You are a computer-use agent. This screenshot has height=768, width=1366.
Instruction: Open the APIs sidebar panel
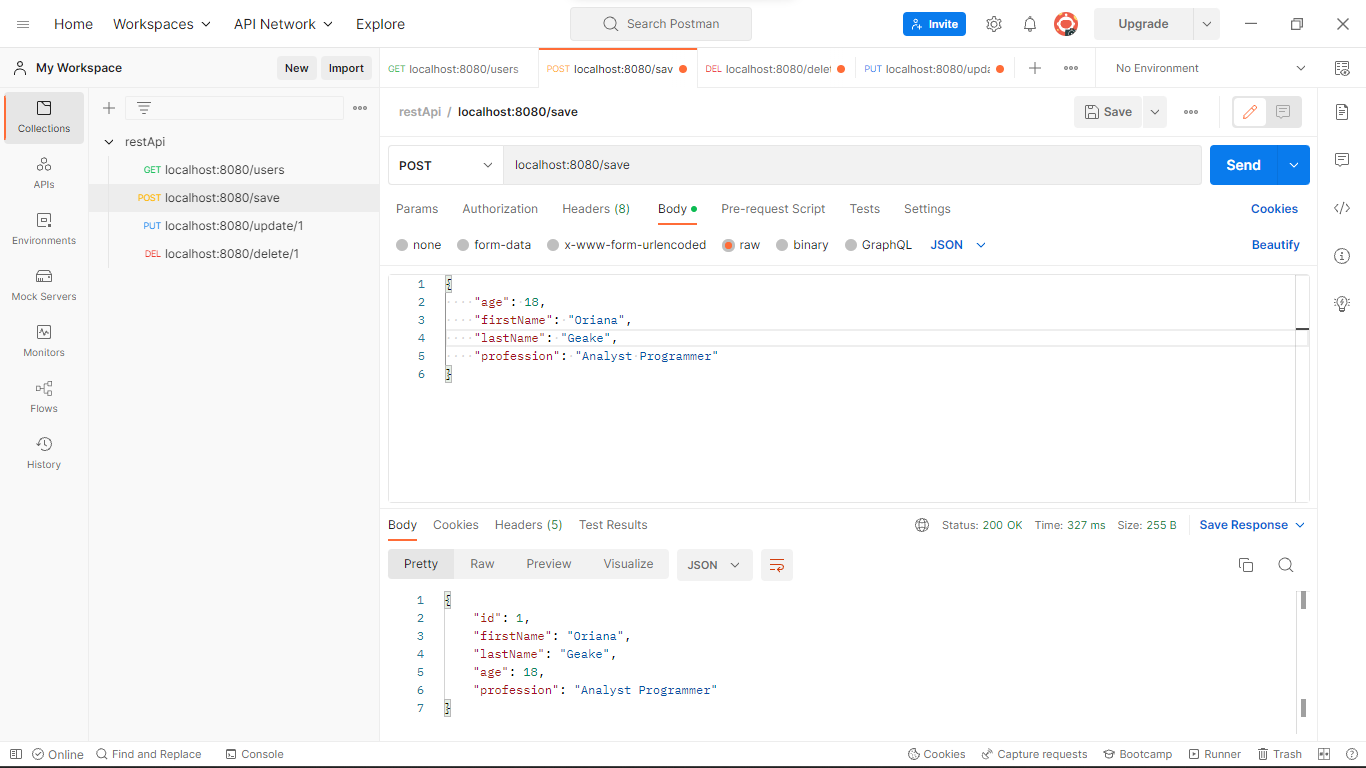pyautogui.click(x=44, y=173)
